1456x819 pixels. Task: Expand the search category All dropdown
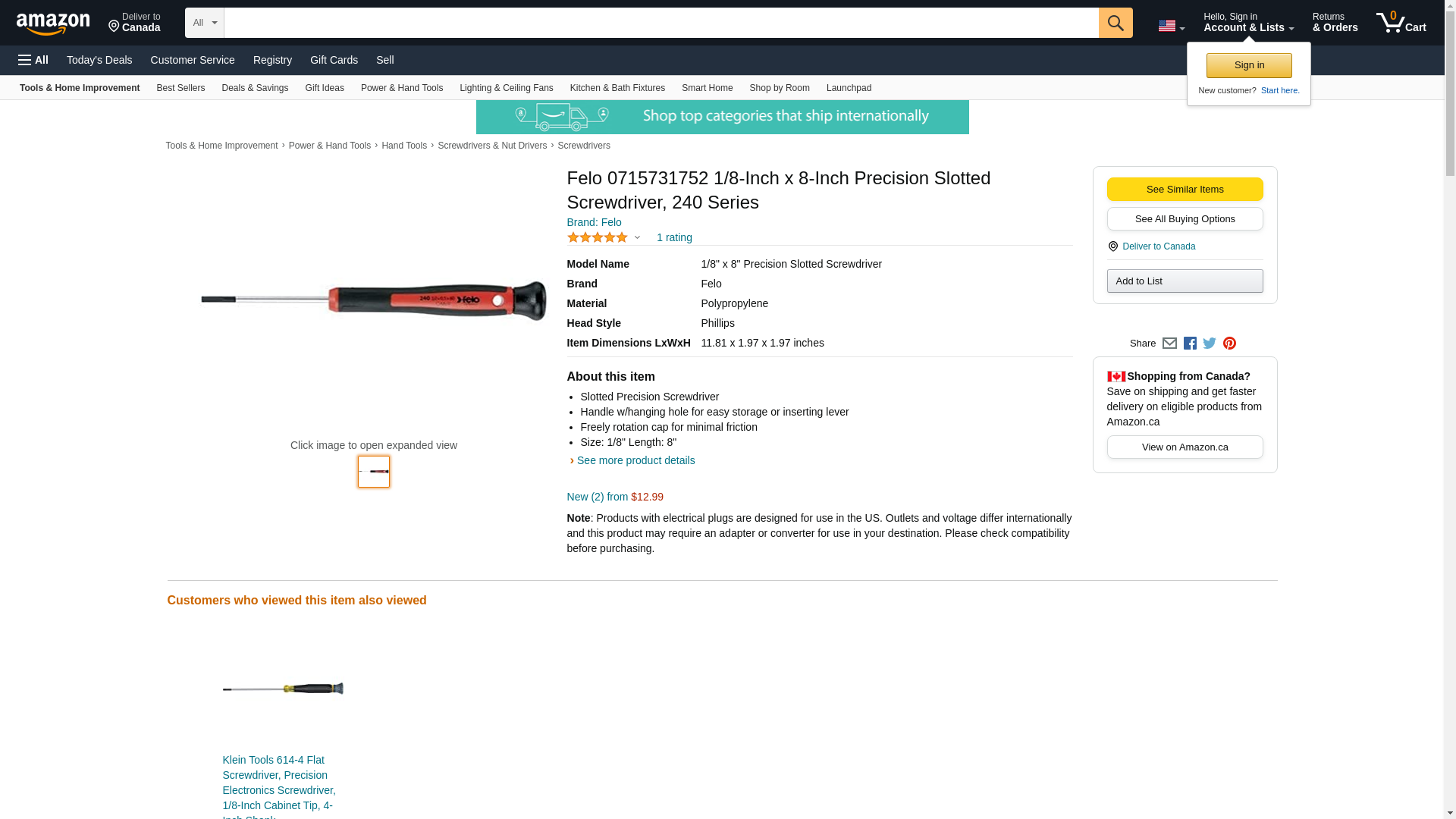(x=204, y=23)
